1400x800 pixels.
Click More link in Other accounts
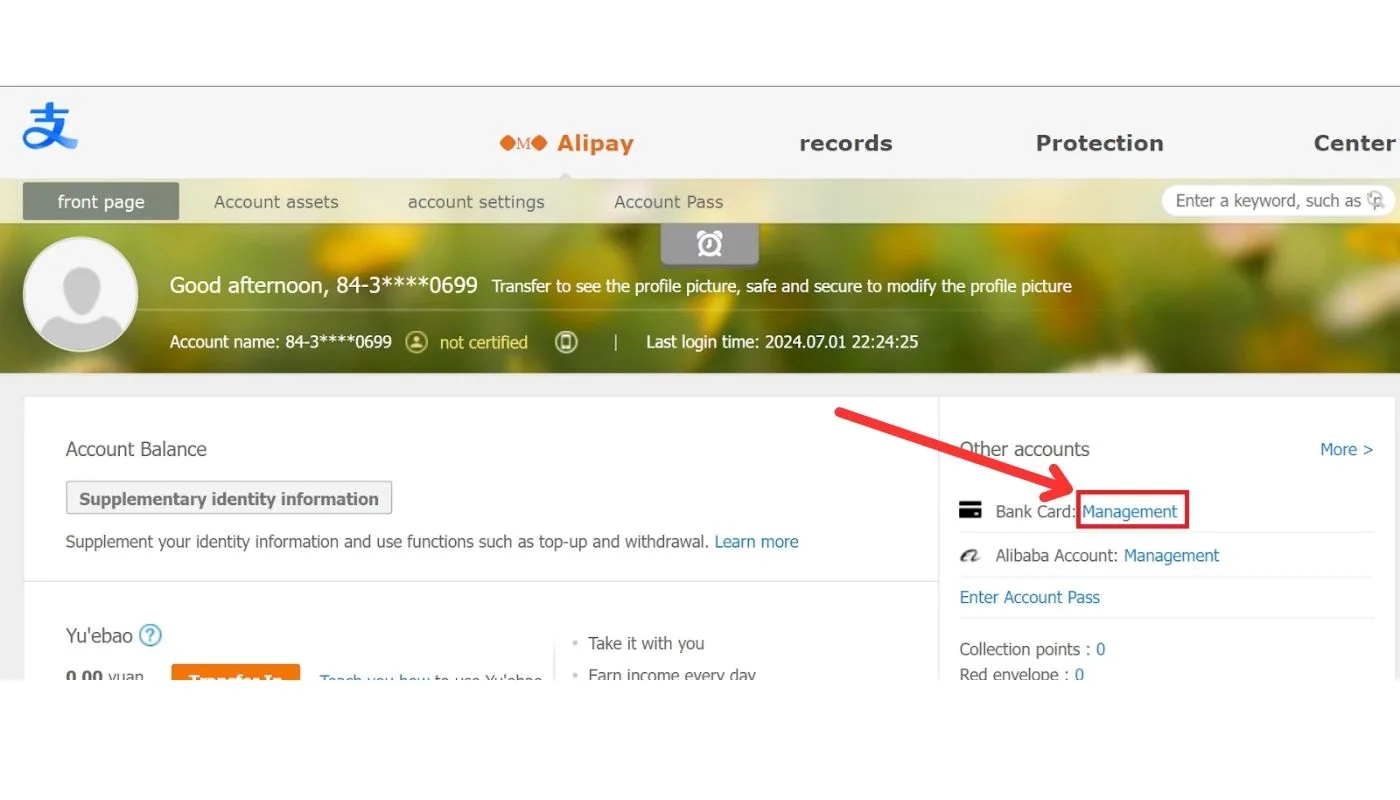pos(1346,449)
